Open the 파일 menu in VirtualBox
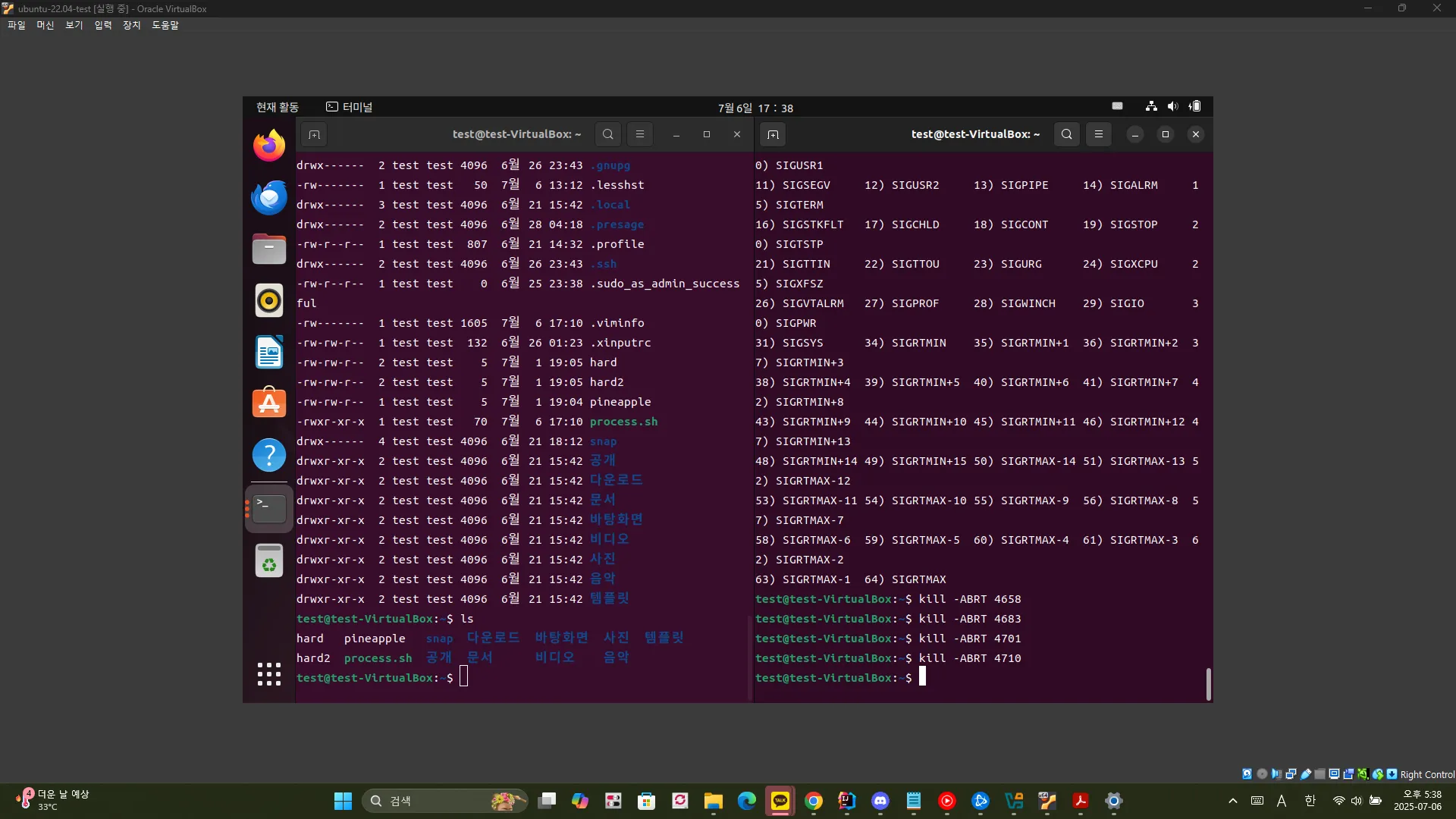 pyautogui.click(x=17, y=25)
